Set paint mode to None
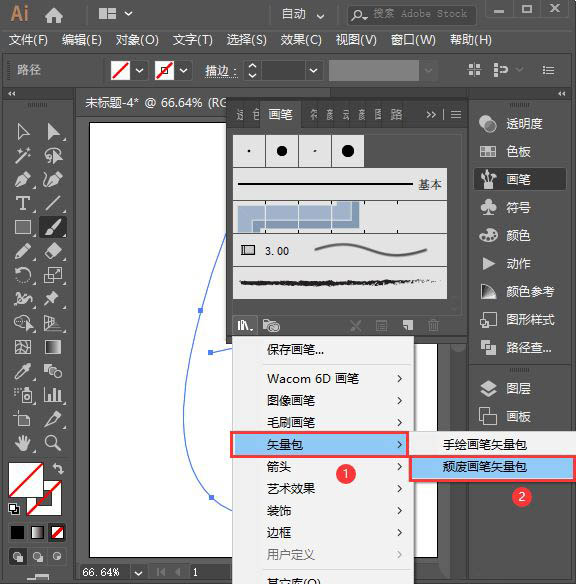The width and height of the screenshot is (576, 584). point(57,532)
